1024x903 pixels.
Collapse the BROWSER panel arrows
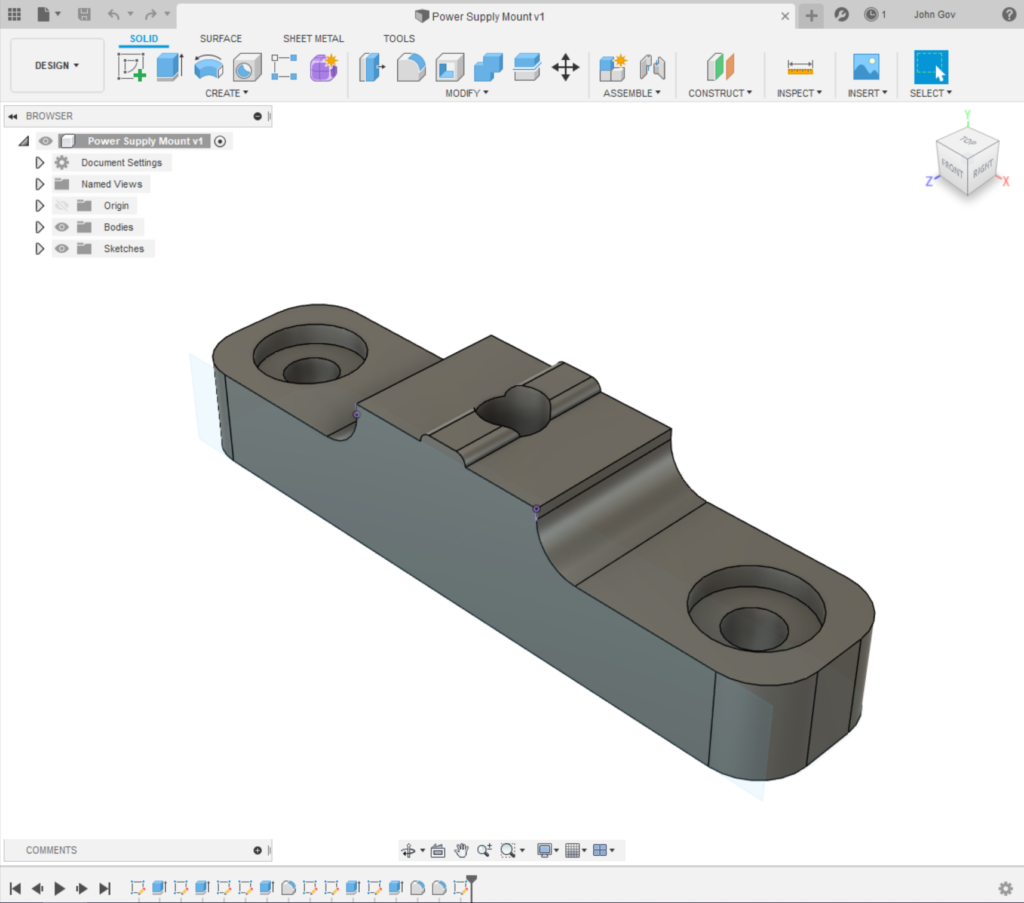point(12,116)
